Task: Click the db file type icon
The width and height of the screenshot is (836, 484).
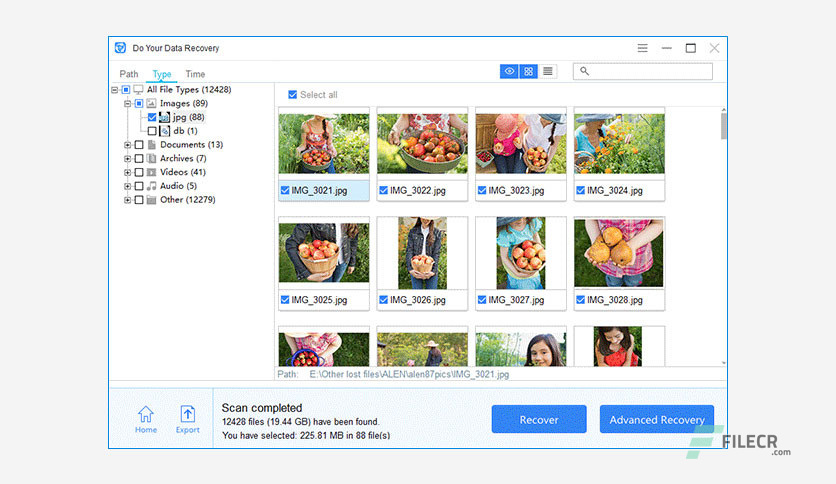Action: pyautogui.click(x=165, y=131)
